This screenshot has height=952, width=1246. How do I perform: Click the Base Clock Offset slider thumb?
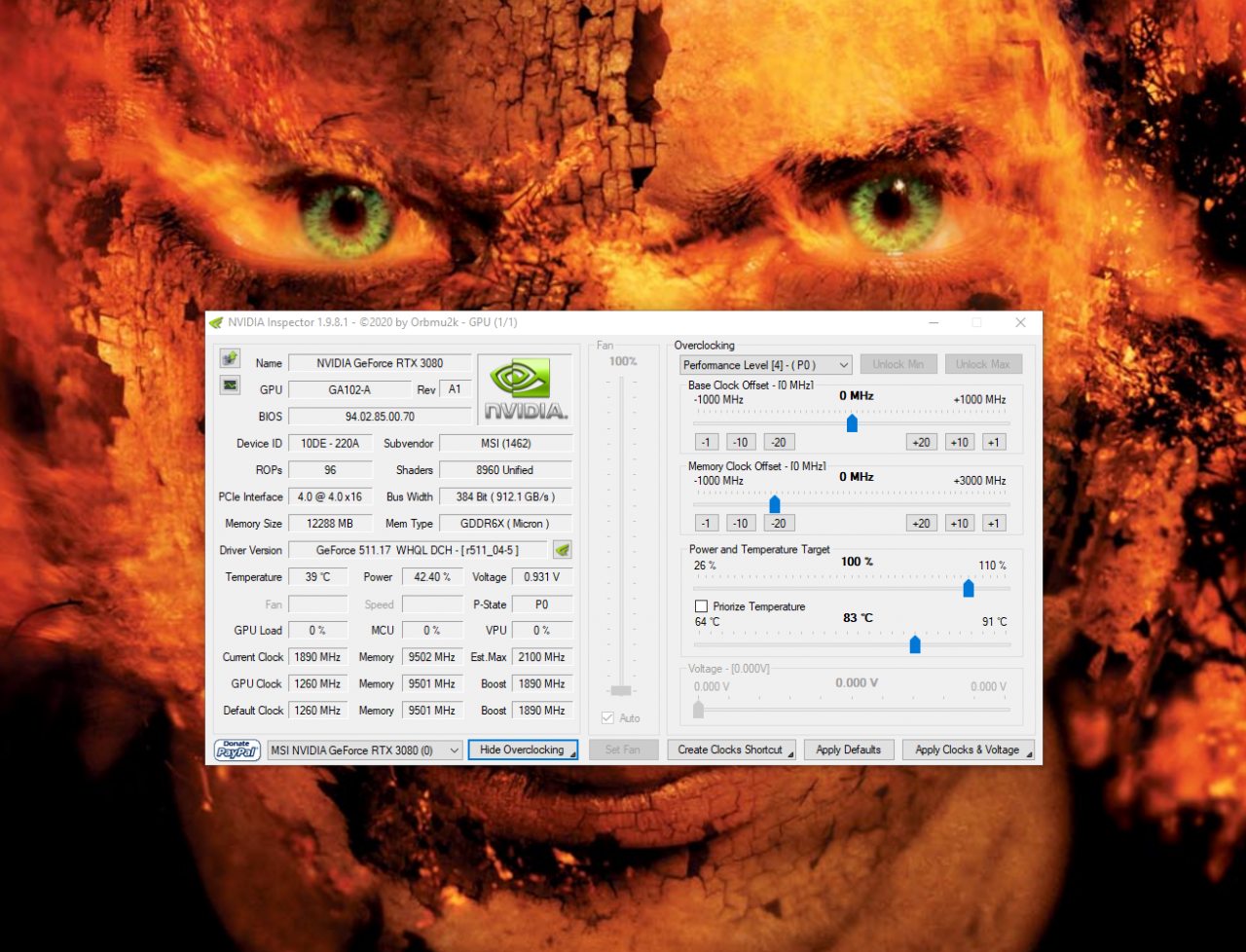pos(852,422)
